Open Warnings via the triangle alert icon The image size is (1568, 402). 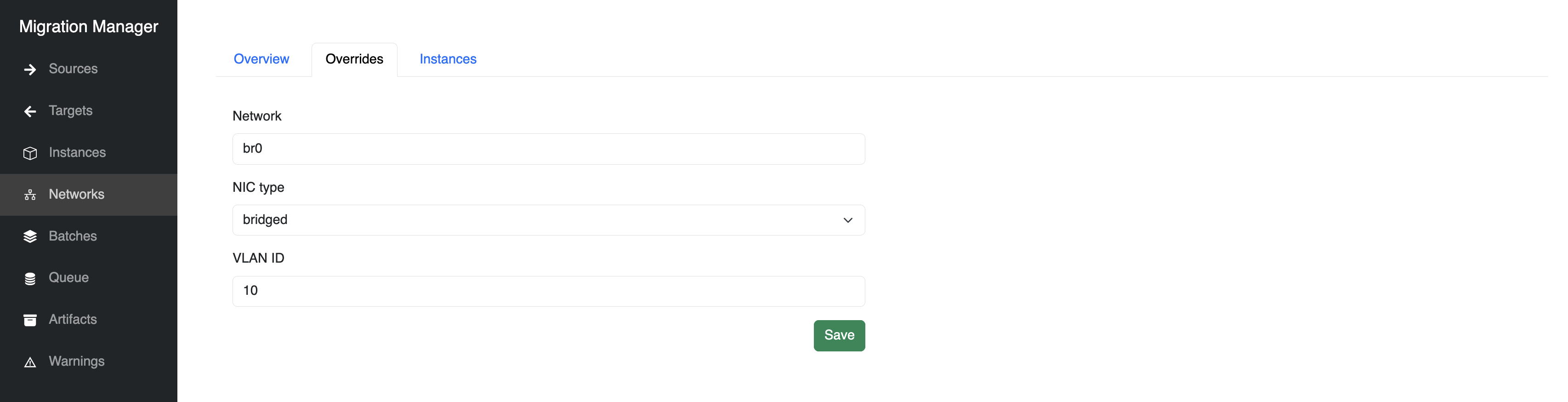[x=30, y=361]
